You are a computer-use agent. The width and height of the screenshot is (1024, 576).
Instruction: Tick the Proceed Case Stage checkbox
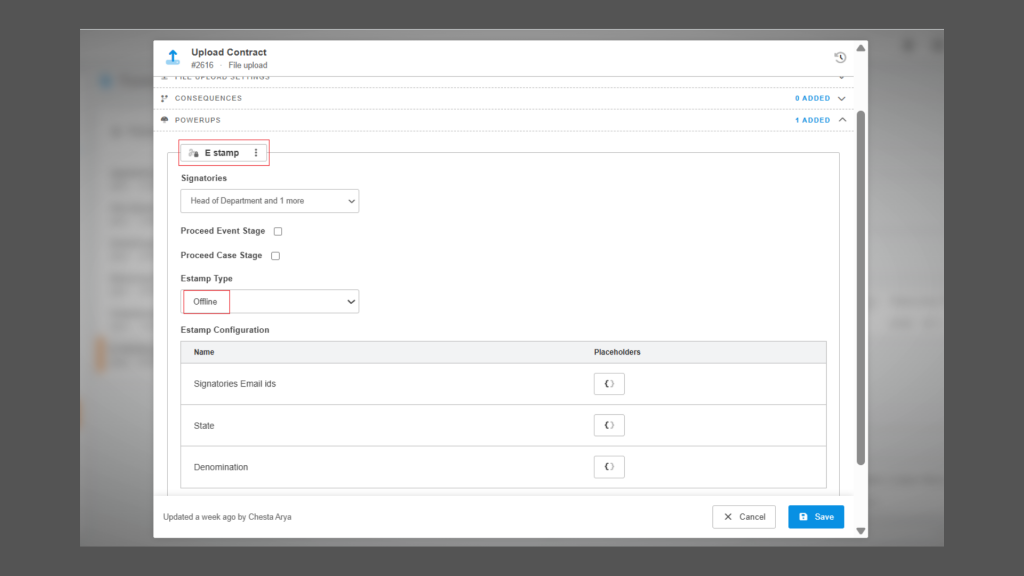click(x=276, y=256)
